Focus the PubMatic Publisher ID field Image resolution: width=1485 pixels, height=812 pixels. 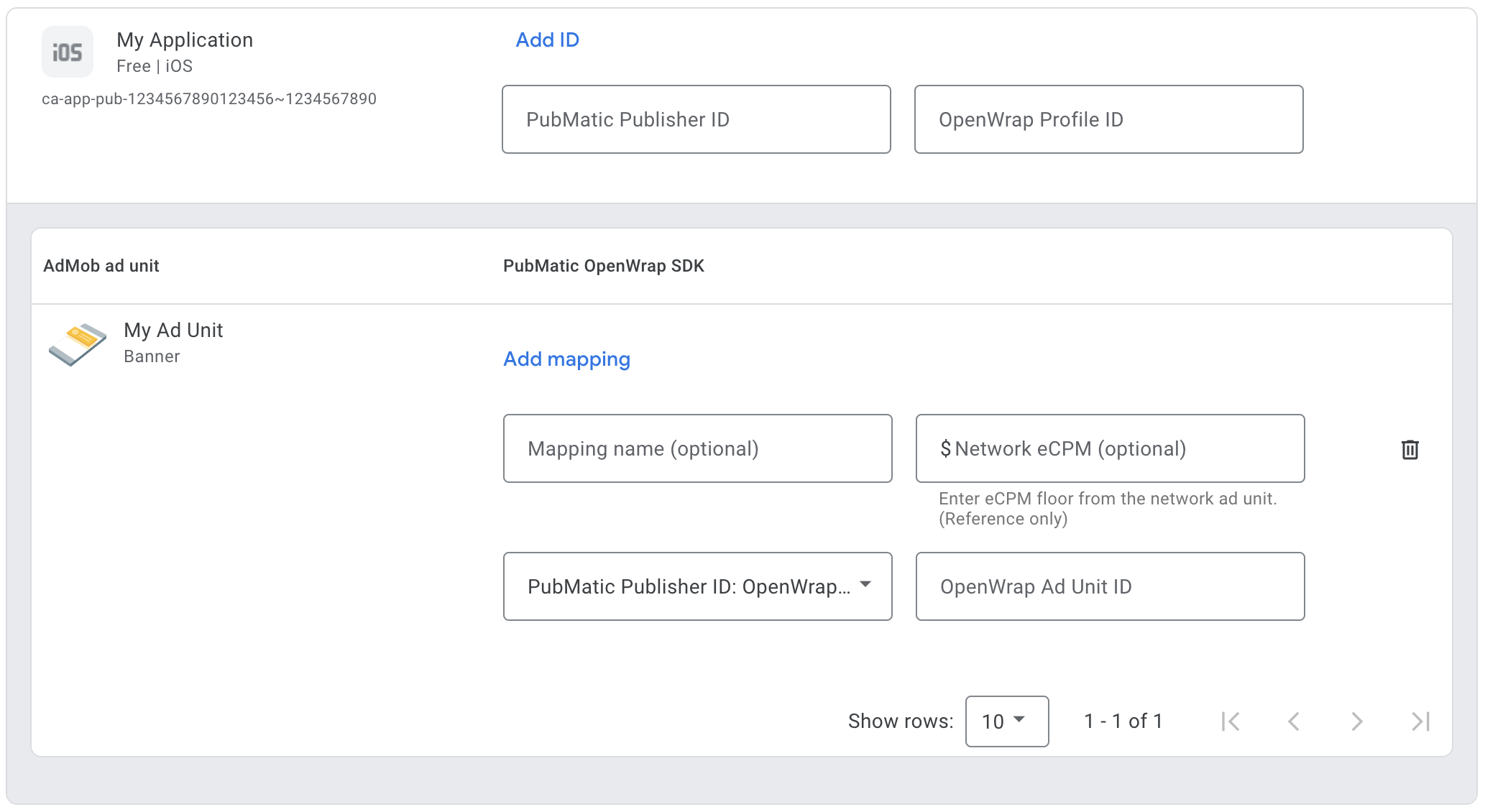click(696, 119)
